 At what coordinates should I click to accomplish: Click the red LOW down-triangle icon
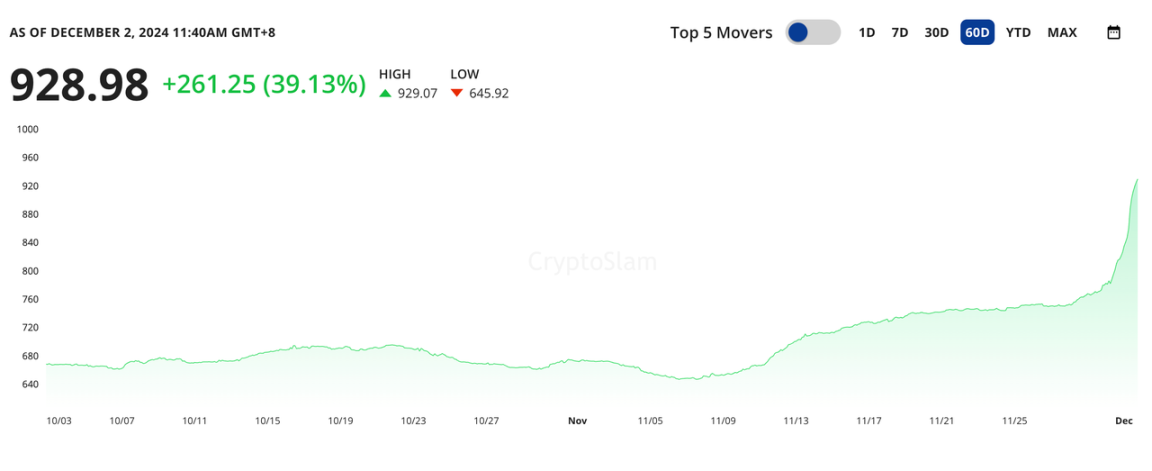457,93
